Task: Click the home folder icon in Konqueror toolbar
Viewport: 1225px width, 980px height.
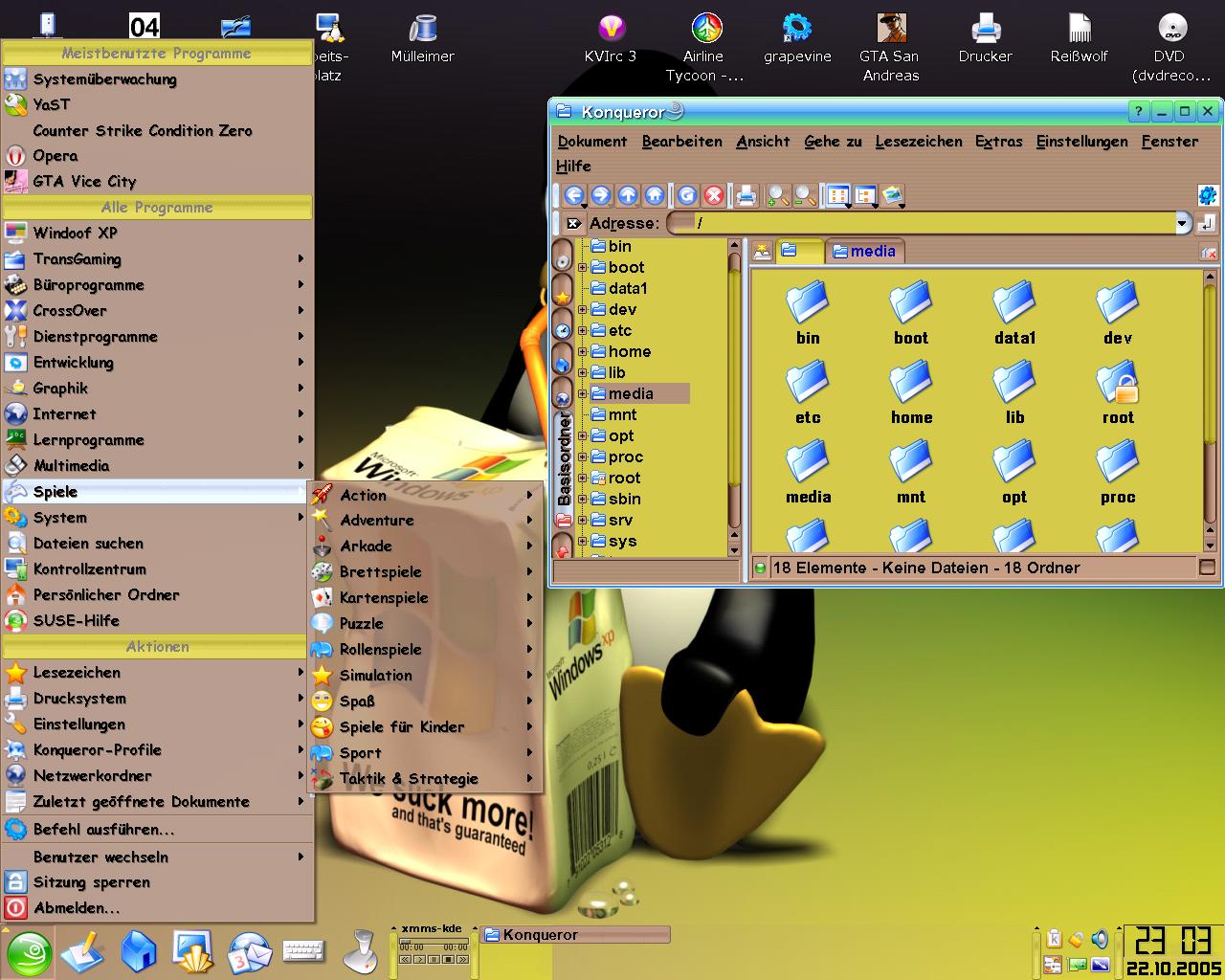Action: pos(655,195)
